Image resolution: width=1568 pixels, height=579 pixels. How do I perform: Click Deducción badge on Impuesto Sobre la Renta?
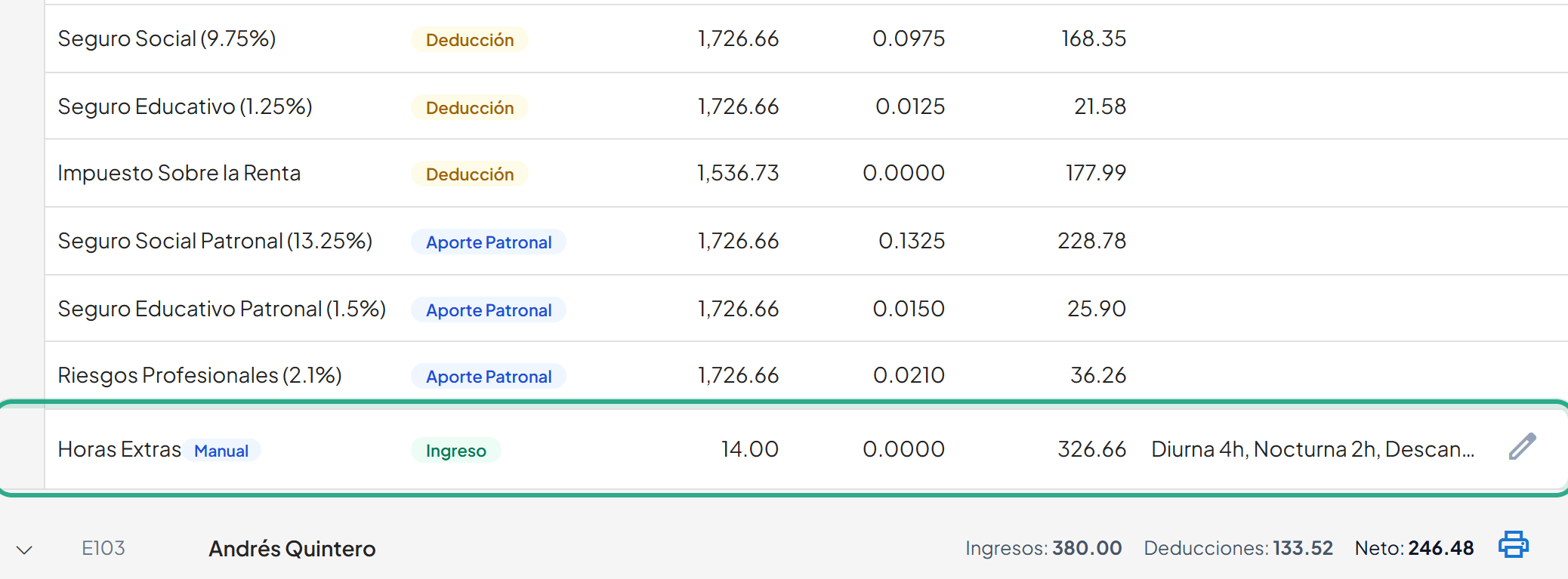pos(470,174)
